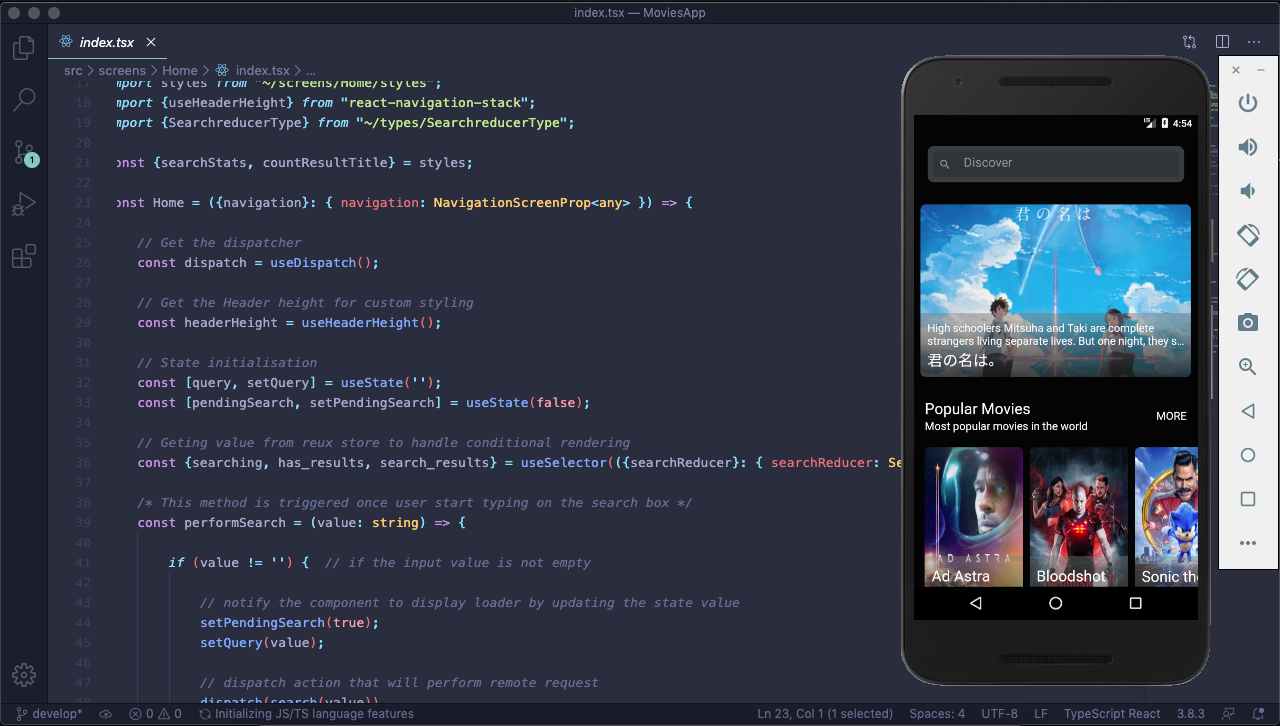This screenshot has height=726, width=1280.
Task: Open the feedback icon in status bar
Action: point(1230,714)
